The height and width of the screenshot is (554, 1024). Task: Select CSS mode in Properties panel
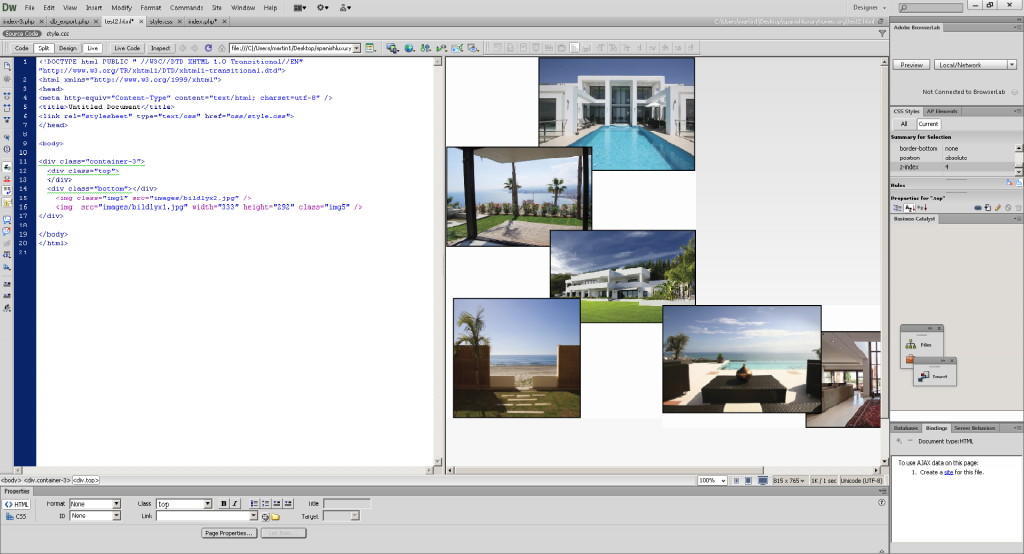pos(17,516)
